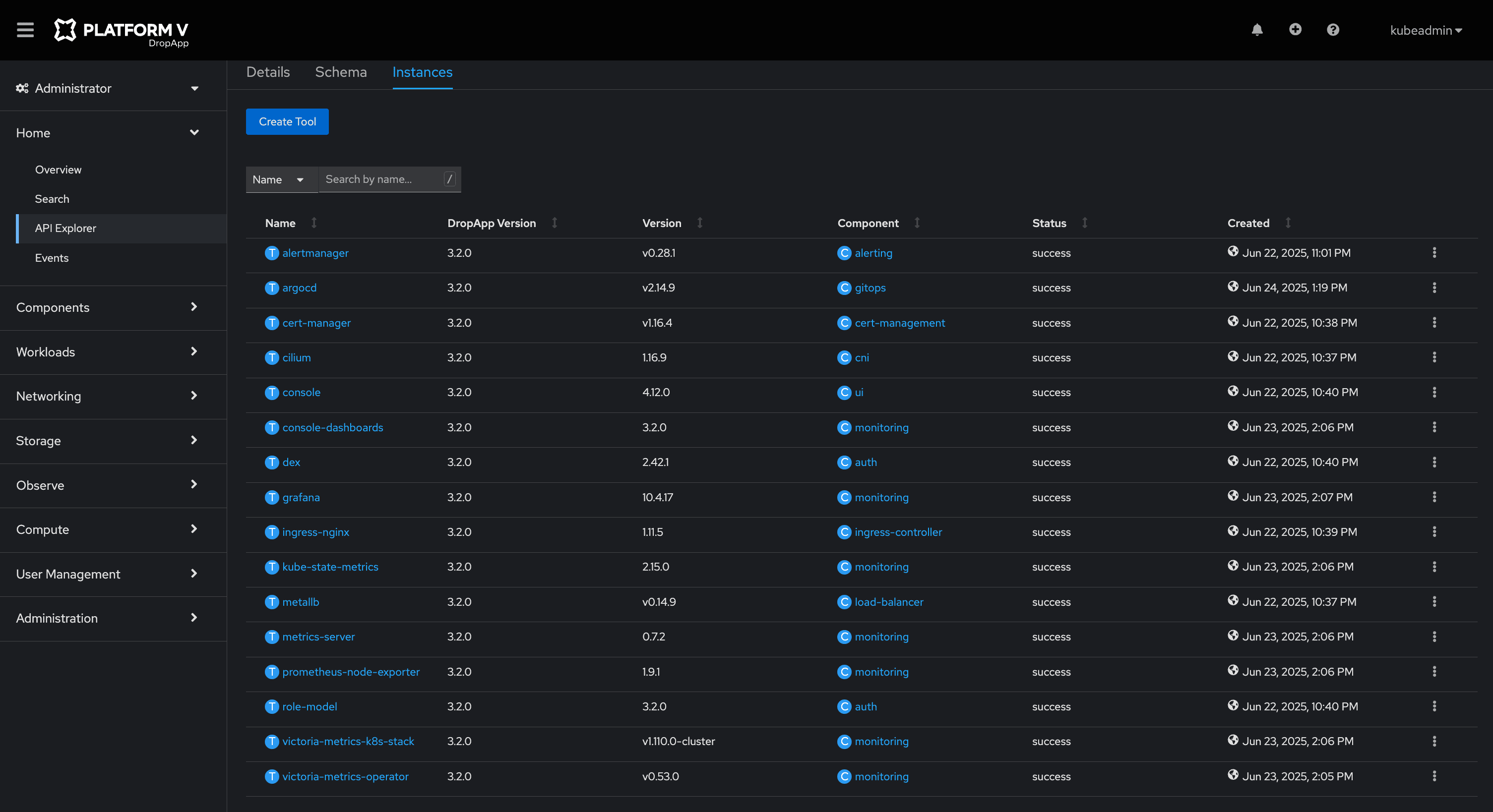The image size is (1493, 812).
Task: Open kebab menu for prometheus-node-exporter row
Action: point(1434,672)
